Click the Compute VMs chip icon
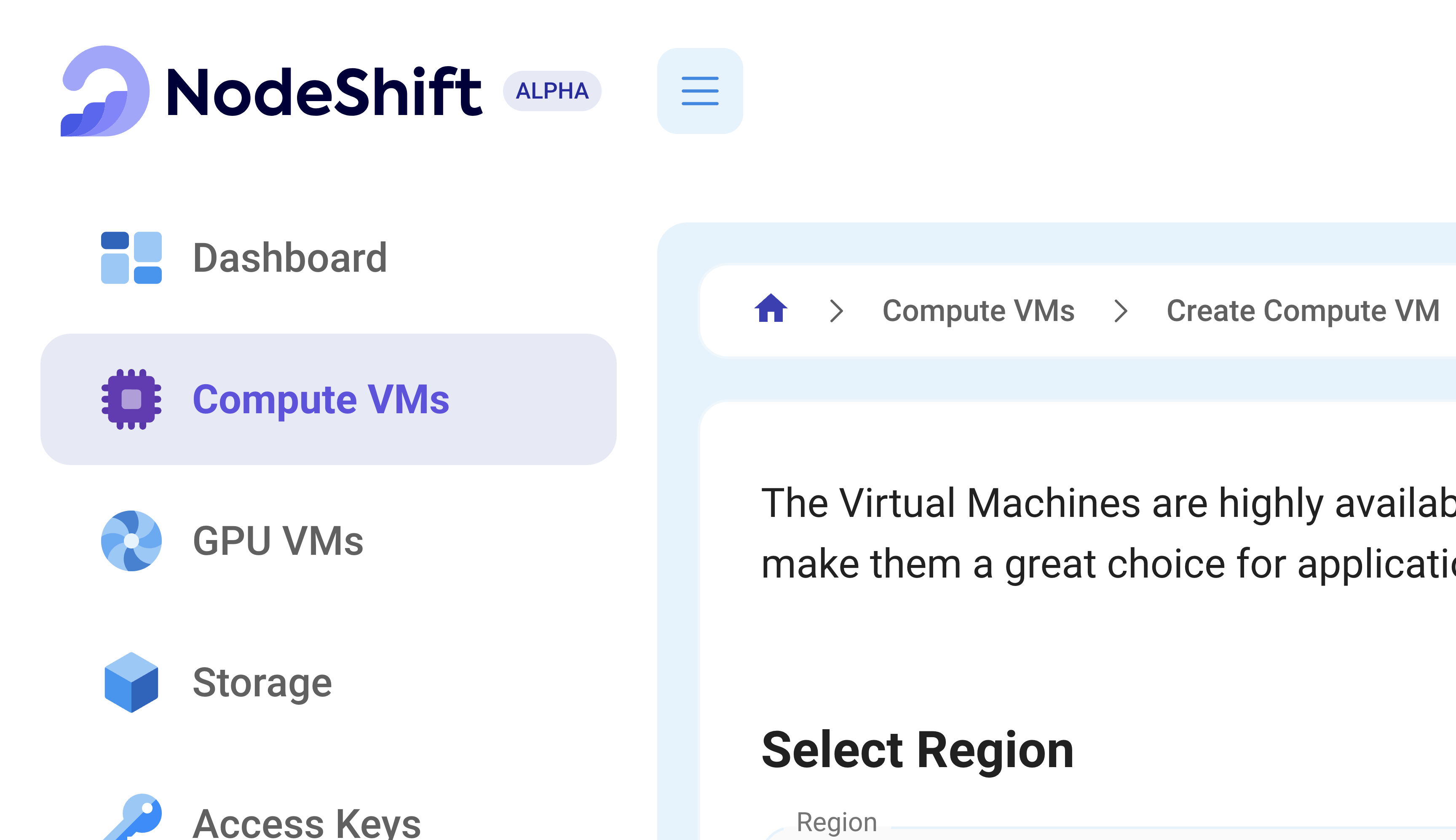 [131, 399]
